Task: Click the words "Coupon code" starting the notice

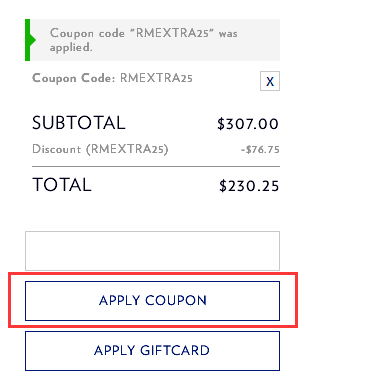Action: (x=87, y=33)
